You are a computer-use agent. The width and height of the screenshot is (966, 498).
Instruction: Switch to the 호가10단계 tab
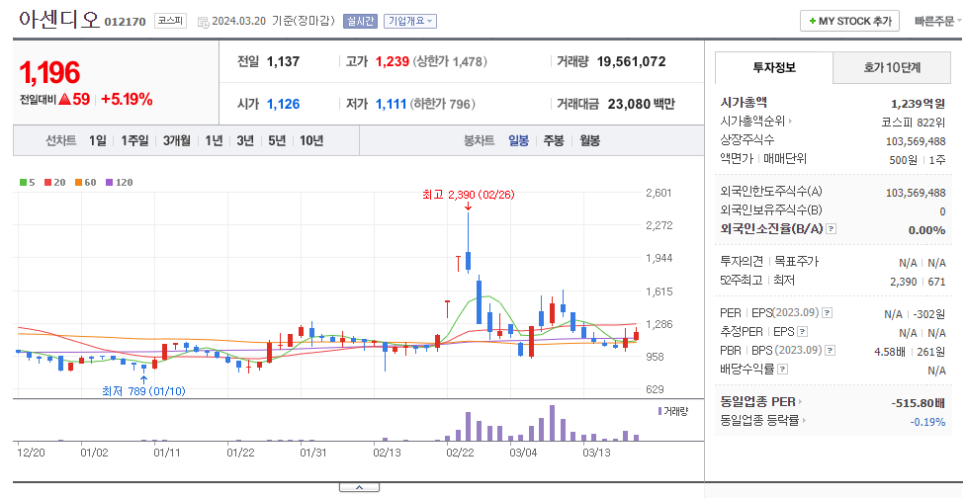tap(892, 68)
